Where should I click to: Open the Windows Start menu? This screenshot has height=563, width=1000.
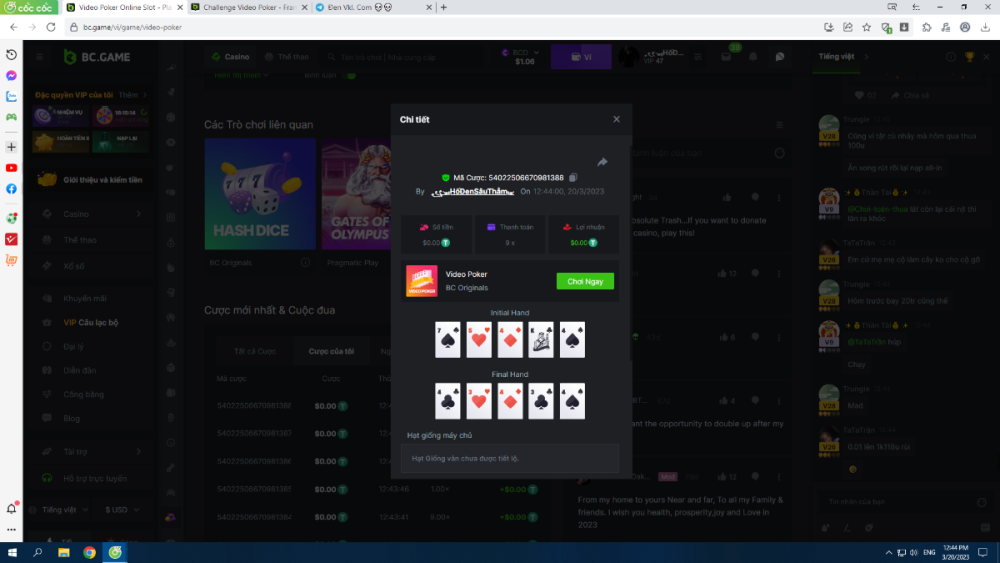pos(12,552)
